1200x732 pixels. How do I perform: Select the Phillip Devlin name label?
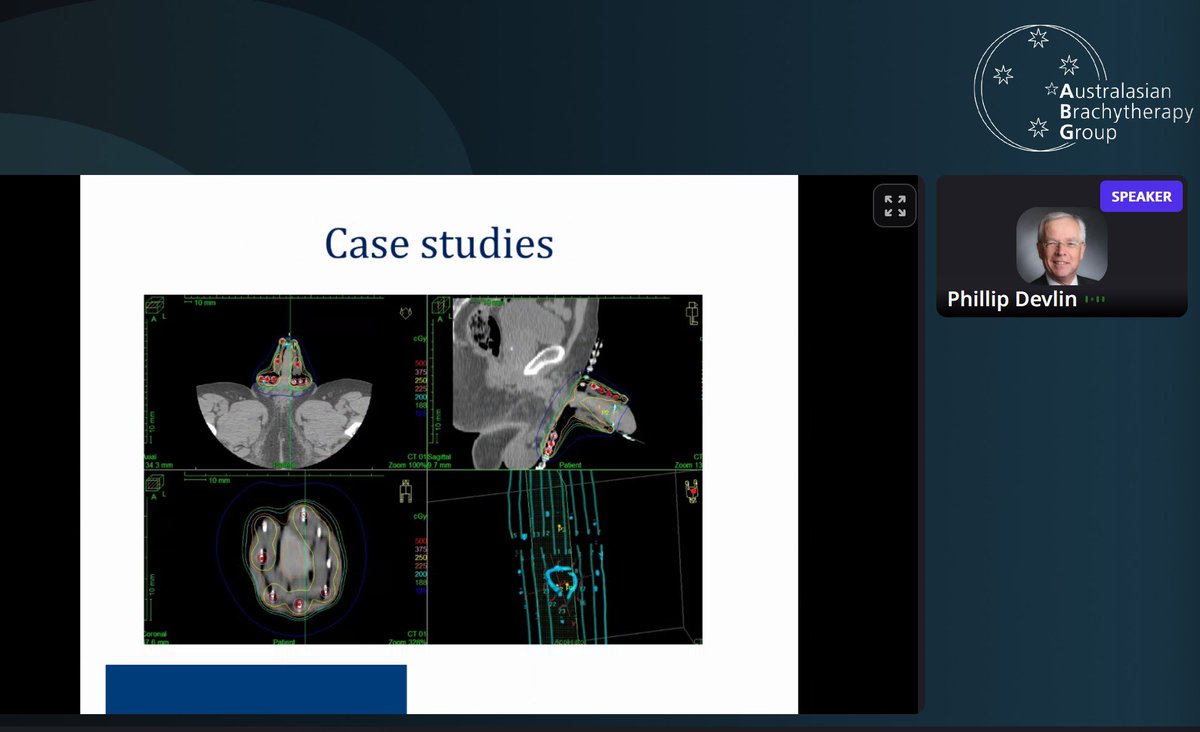(x=1012, y=299)
